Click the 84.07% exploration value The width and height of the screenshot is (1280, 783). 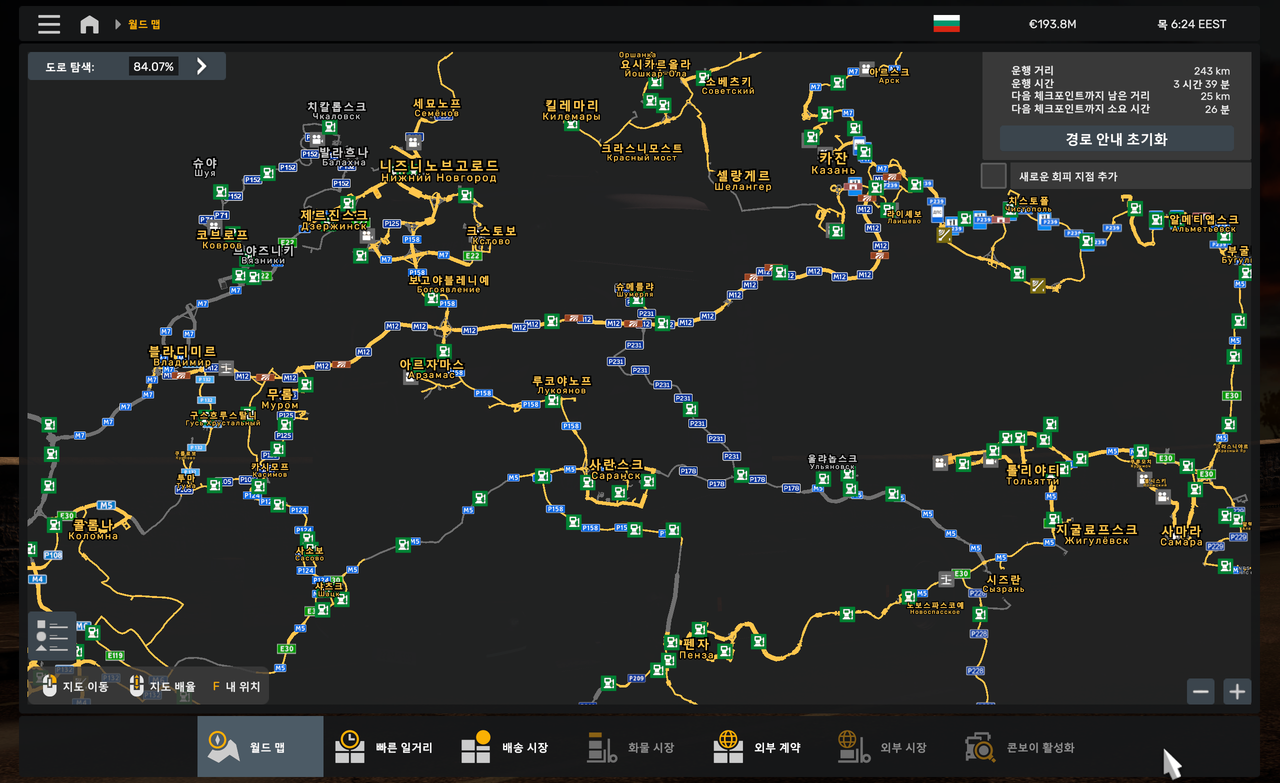coord(153,67)
